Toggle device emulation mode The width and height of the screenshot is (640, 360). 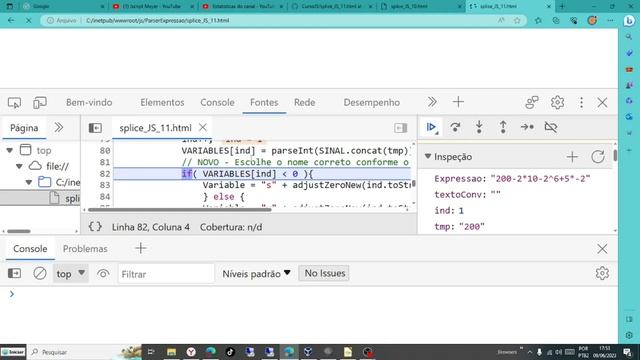40,102
